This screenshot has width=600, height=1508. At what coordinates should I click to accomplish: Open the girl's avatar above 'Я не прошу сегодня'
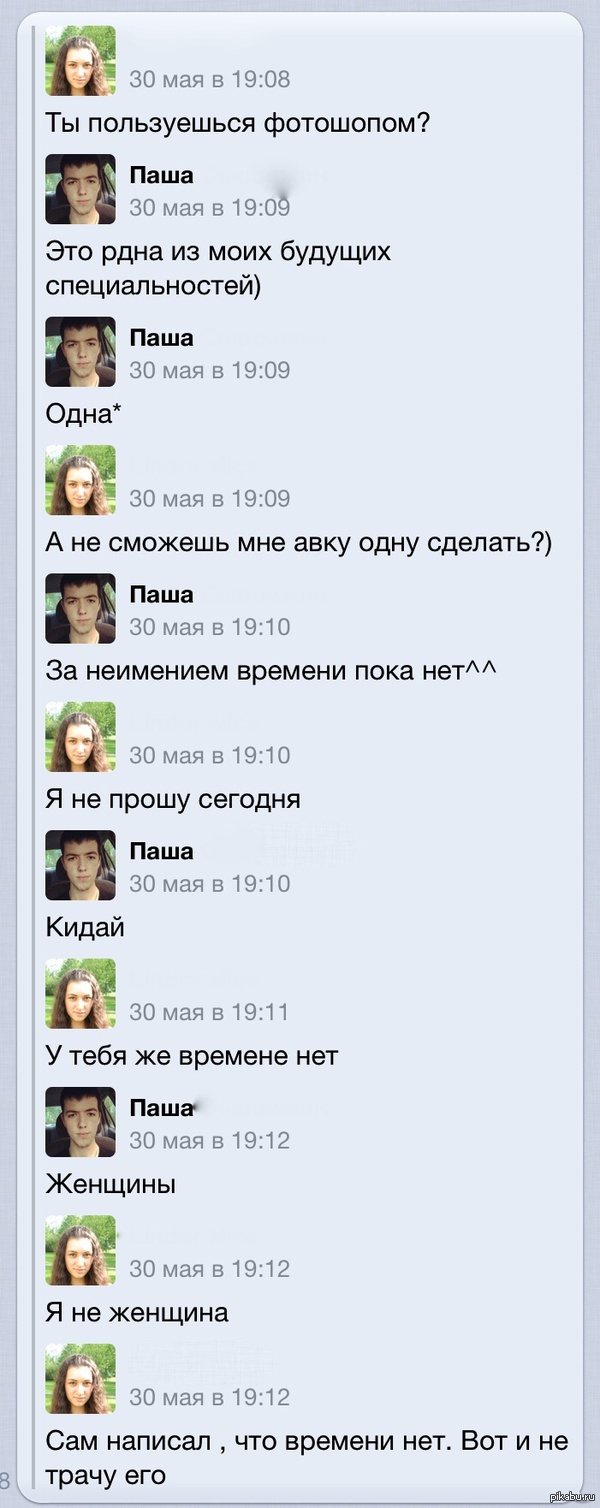(80, 737)
